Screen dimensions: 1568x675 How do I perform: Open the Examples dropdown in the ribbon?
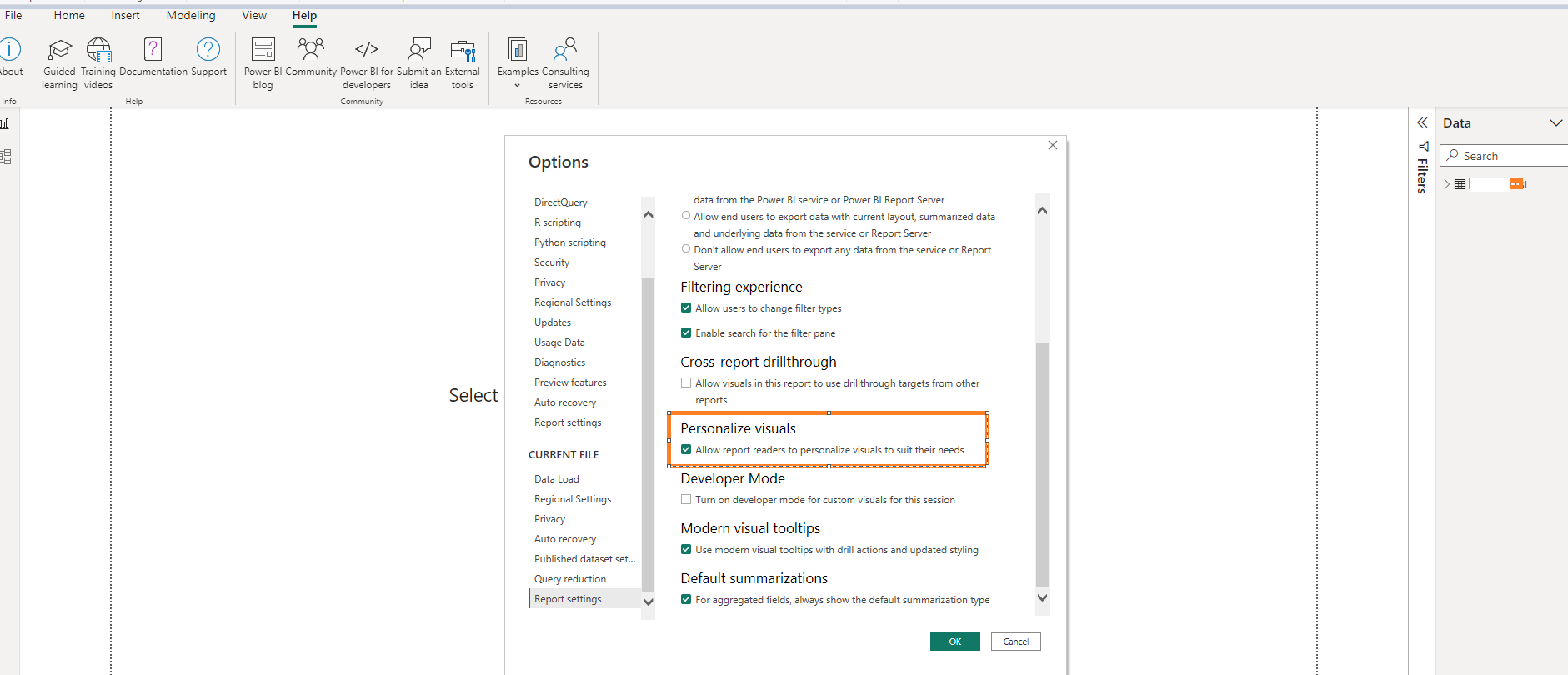518,63
